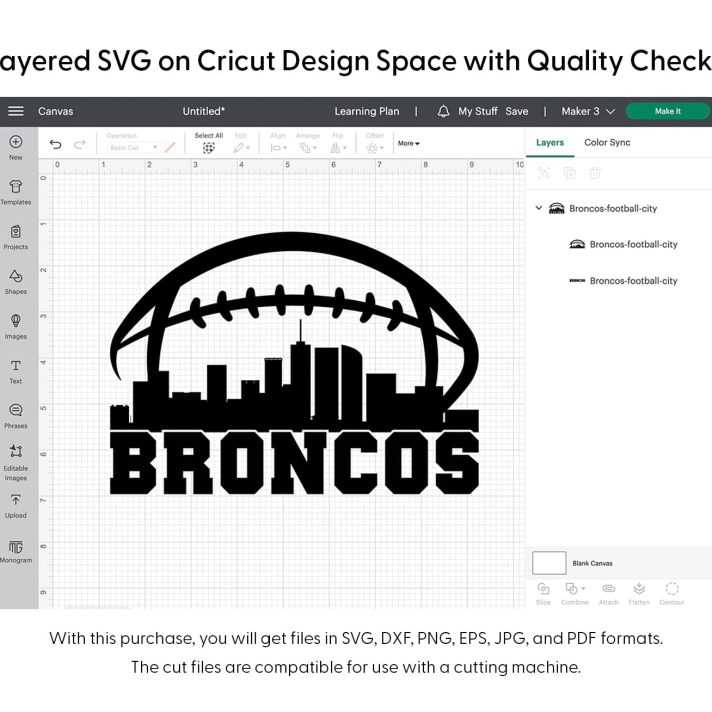Click the Slice tool

pos(543,594)
